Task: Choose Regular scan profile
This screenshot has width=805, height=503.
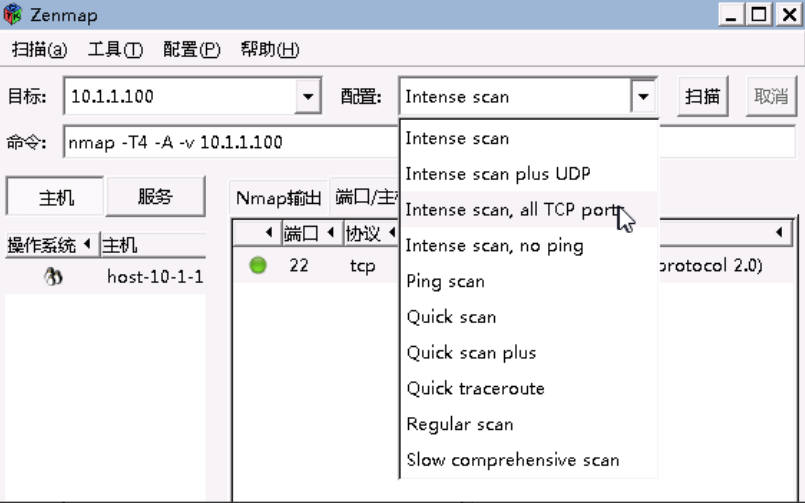Action: tap(529, 424)
